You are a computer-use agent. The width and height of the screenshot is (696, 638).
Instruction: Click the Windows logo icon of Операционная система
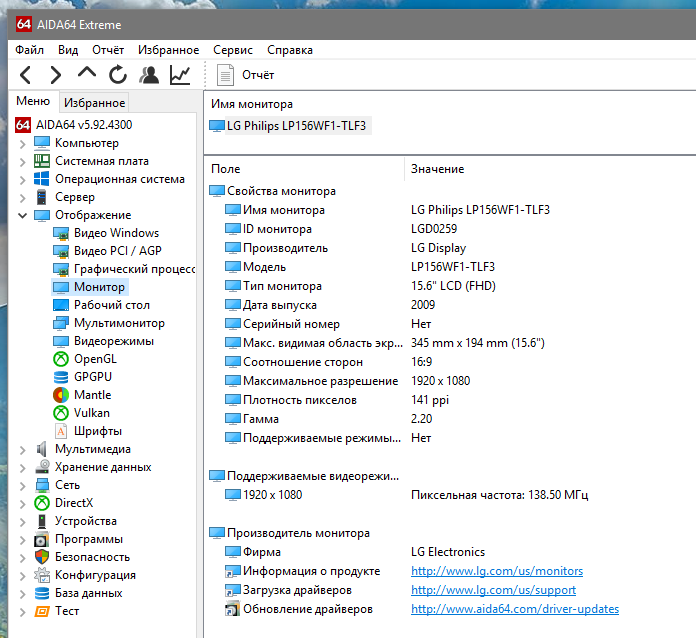(42, 179)
